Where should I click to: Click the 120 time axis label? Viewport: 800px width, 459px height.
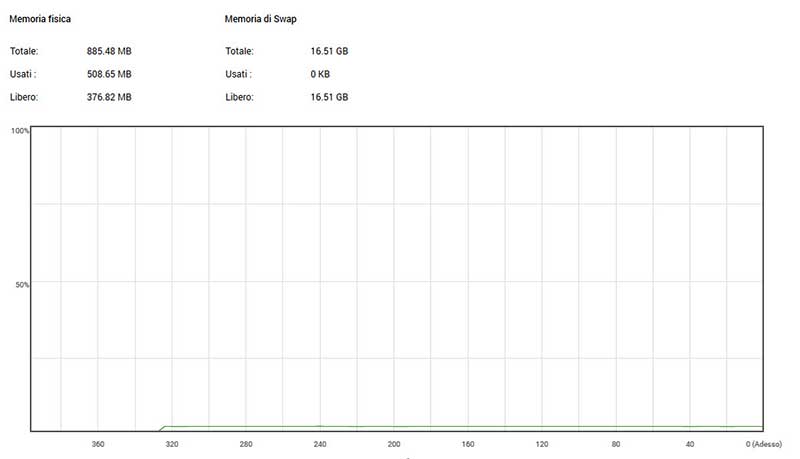(x=542, y=443)
